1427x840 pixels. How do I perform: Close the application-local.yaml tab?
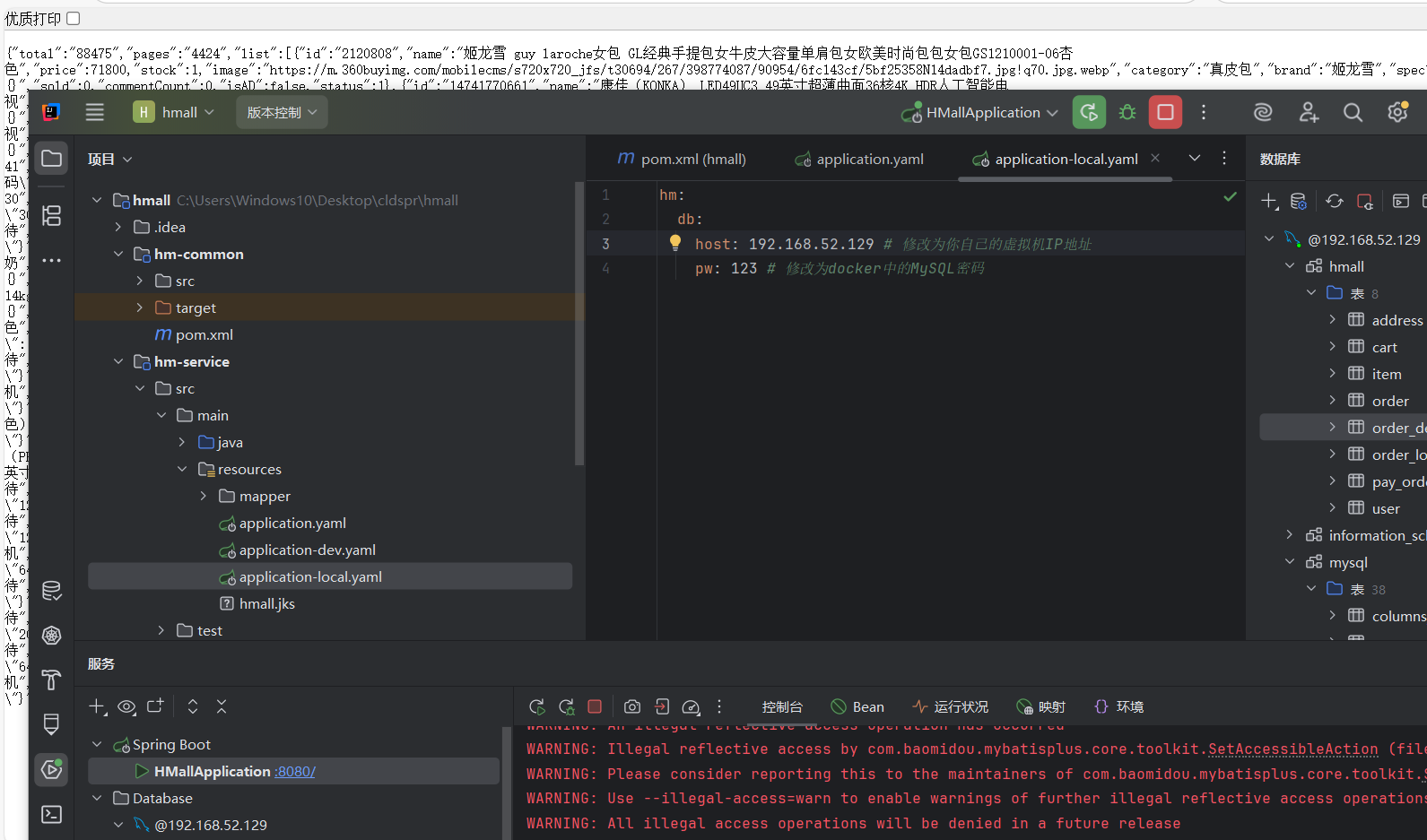coord(1155,158)
